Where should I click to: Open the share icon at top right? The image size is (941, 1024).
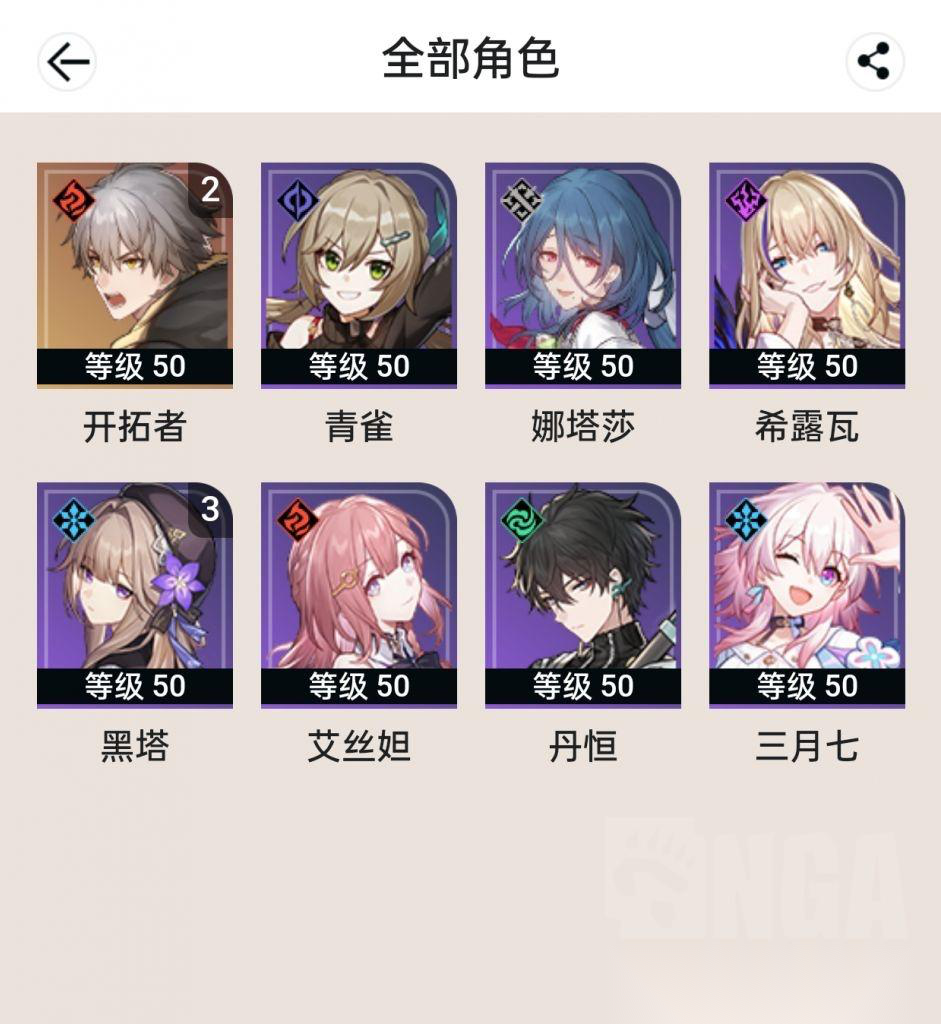tap(874, 62)
